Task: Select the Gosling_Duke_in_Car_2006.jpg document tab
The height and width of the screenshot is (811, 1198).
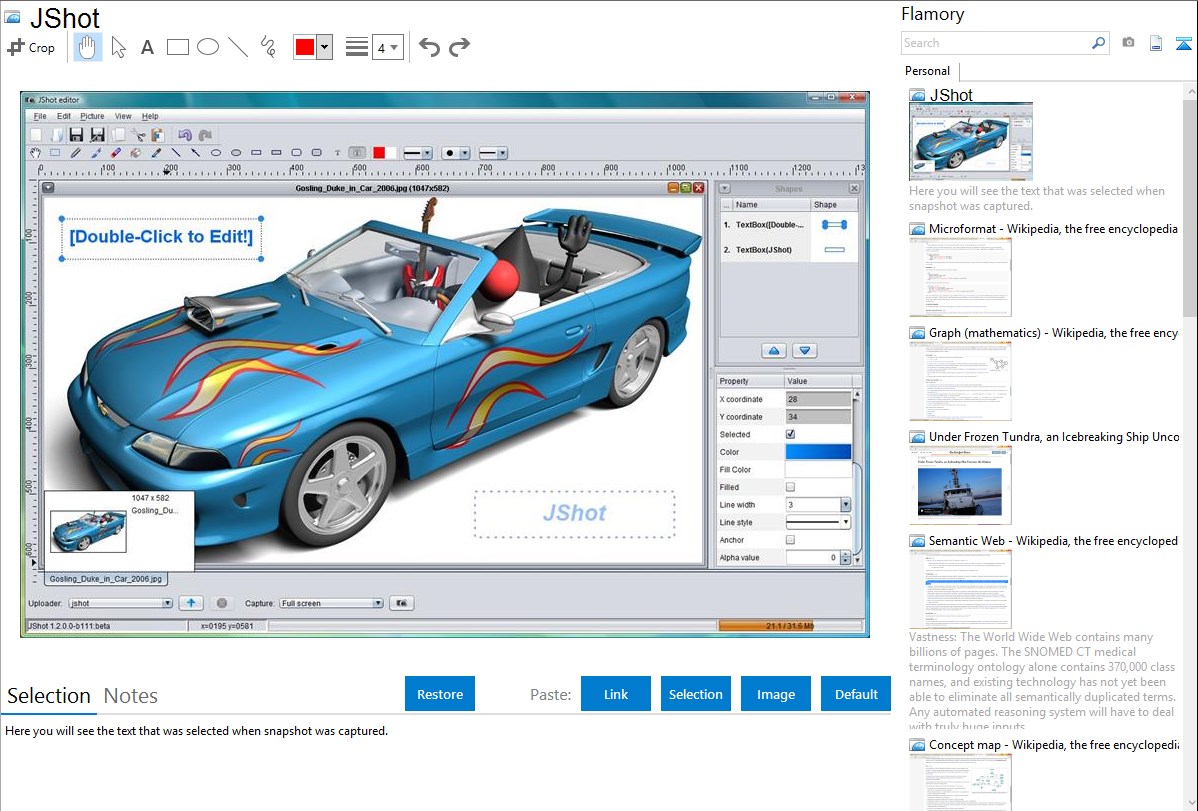Action: pyautogui.click(x=106, y=579)
